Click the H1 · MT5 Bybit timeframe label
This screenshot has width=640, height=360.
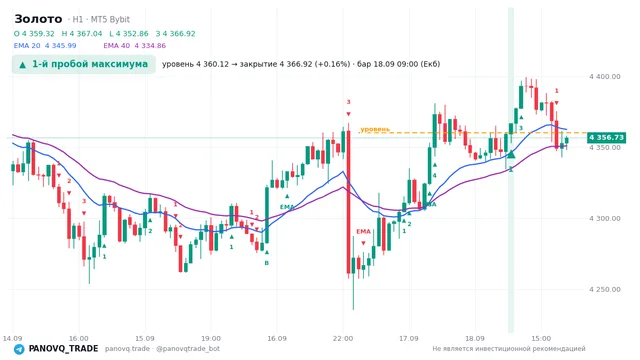click(98, 19)
